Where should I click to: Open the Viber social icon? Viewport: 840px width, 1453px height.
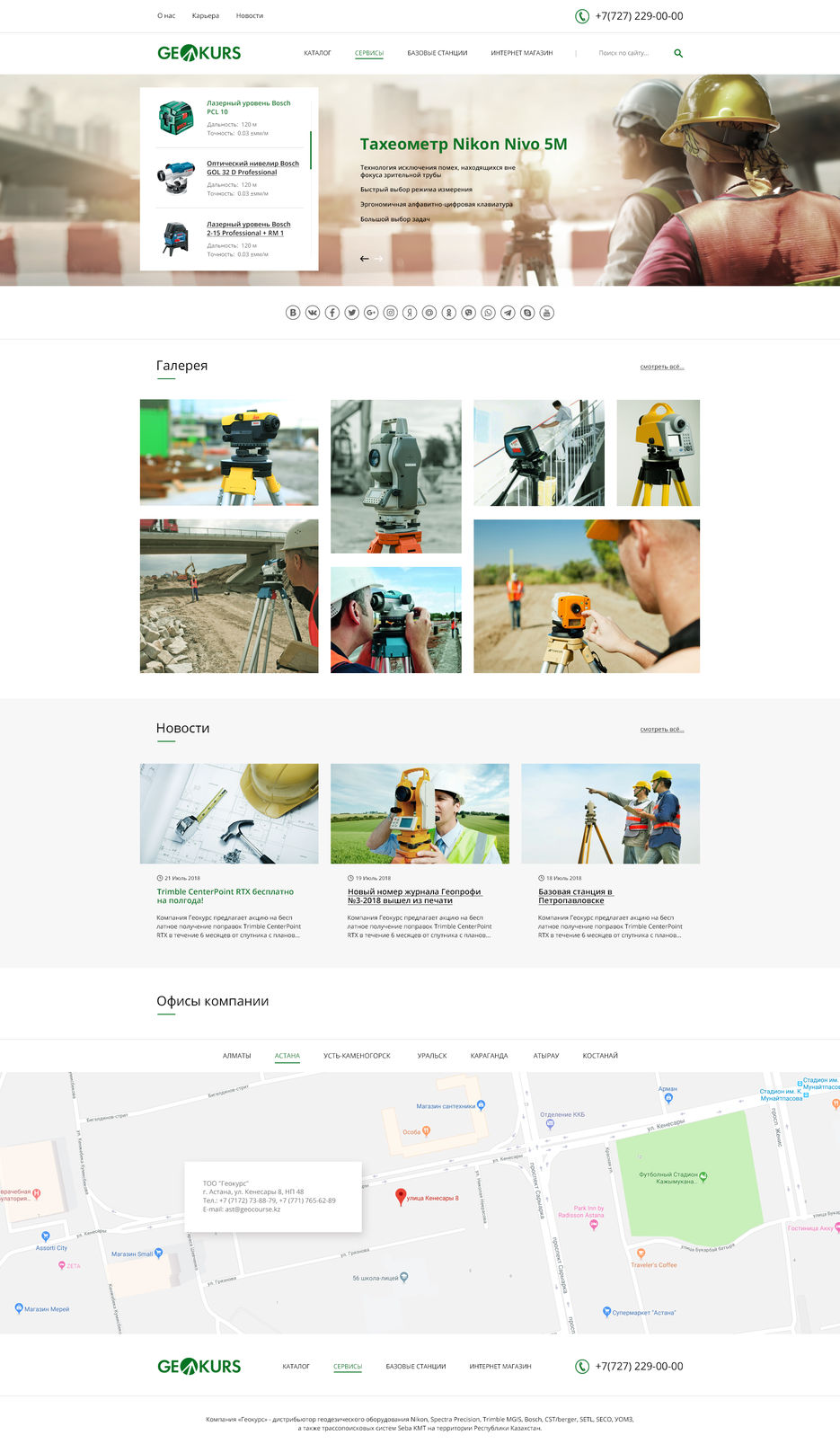(468, 313)
